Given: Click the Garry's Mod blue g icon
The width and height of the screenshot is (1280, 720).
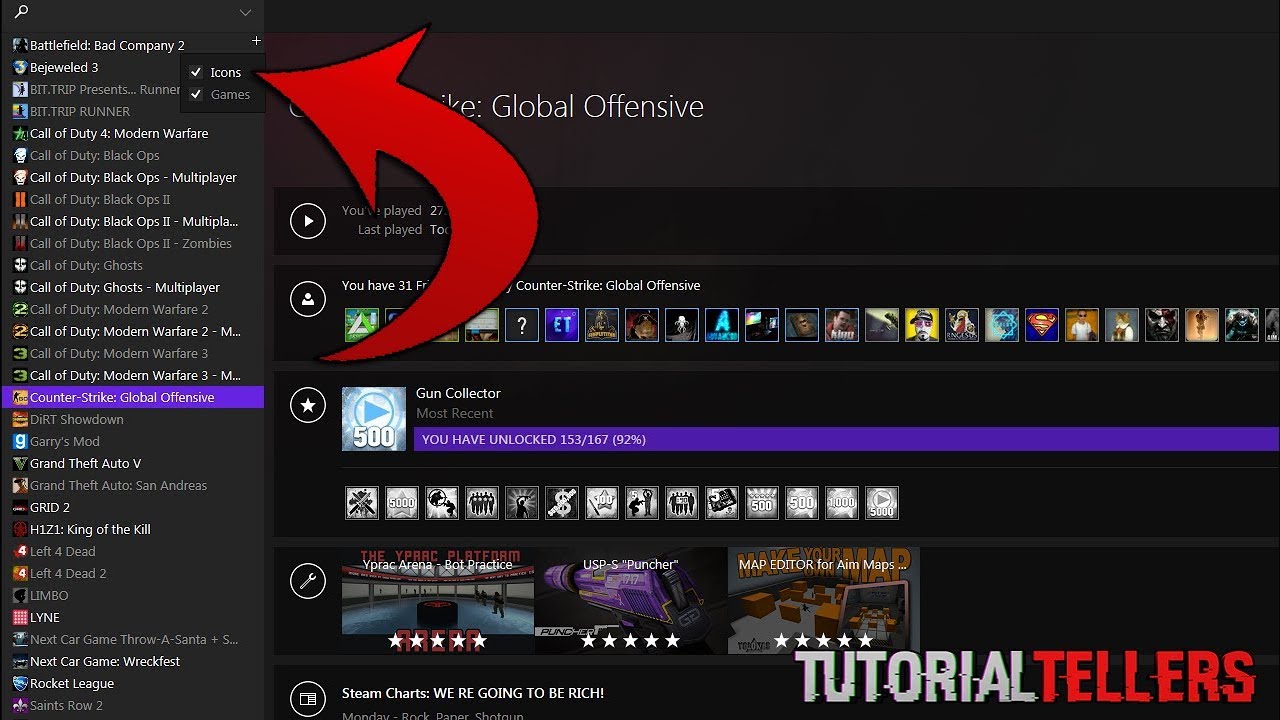Looking at the screenshot, I should click(20, 441).
